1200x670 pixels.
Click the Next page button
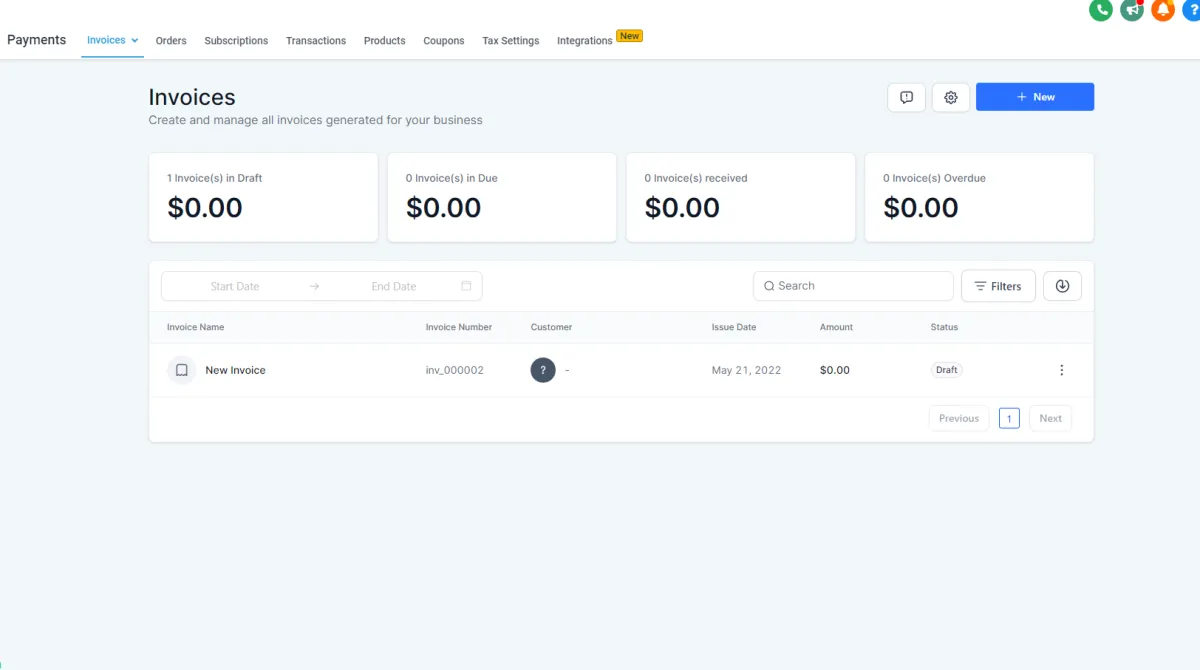tap(1050, 418)
